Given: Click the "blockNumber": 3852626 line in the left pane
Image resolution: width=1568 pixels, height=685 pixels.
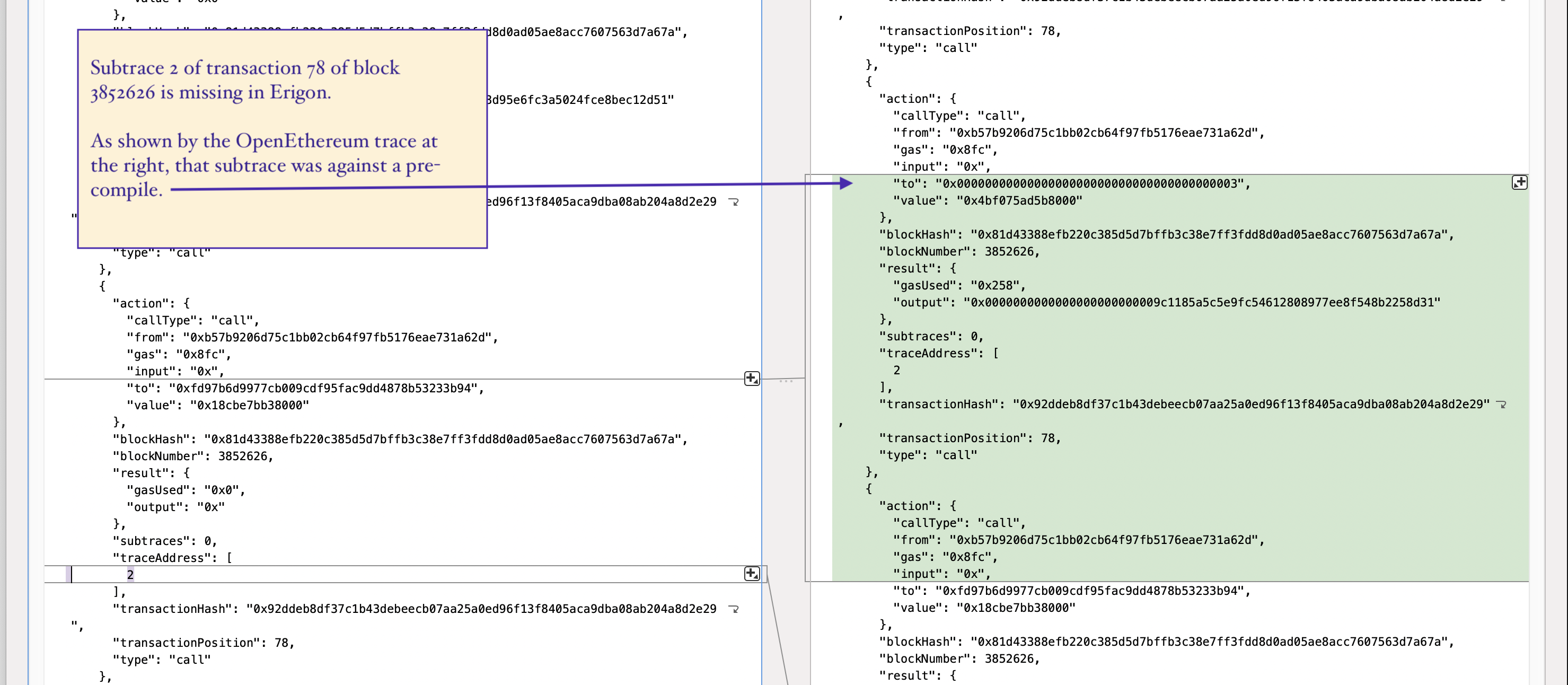Looking at the screenshot, I should tap(192, 455).
